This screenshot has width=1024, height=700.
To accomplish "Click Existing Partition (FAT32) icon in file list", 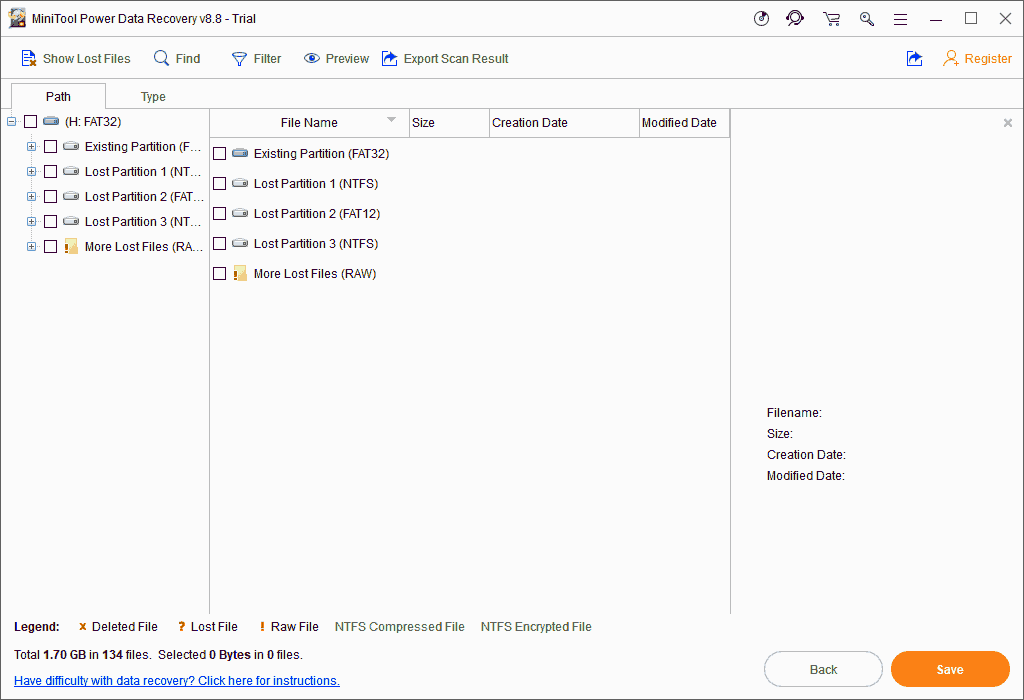I will pos(240,153).
